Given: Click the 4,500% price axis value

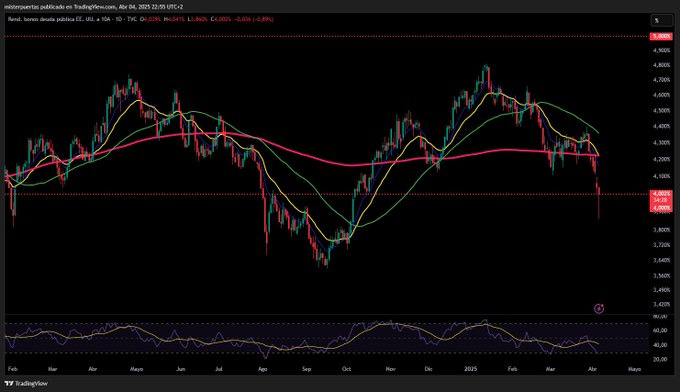Looking at the screenshot, I should [661, 111].
